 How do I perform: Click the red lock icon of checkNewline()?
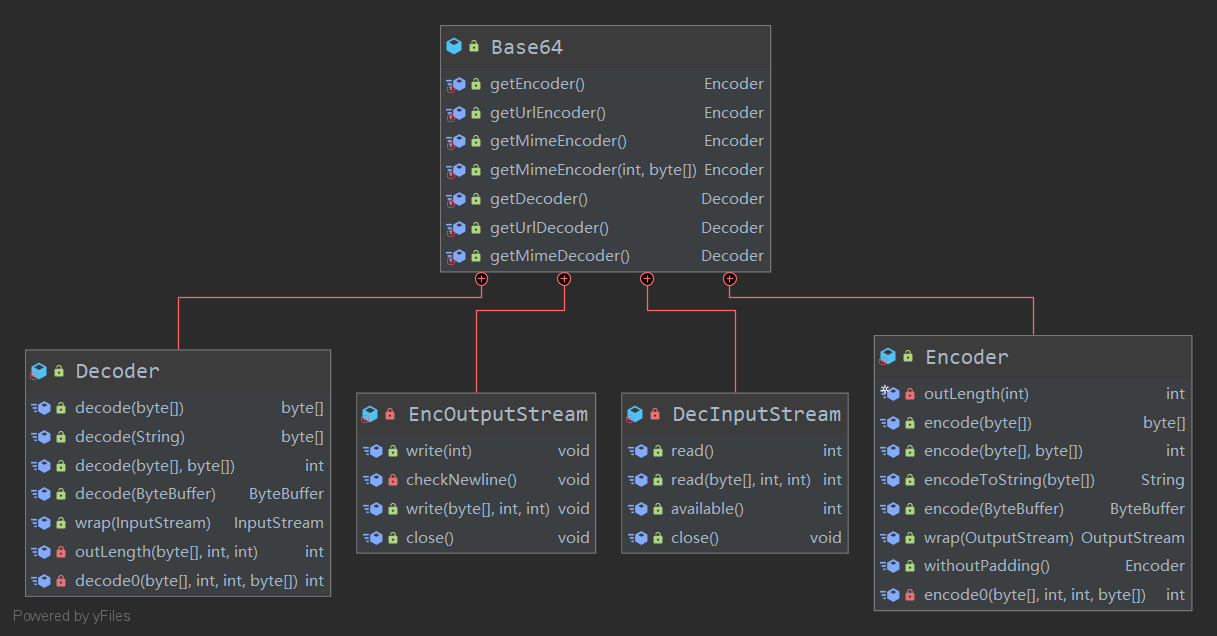[393, 480]
